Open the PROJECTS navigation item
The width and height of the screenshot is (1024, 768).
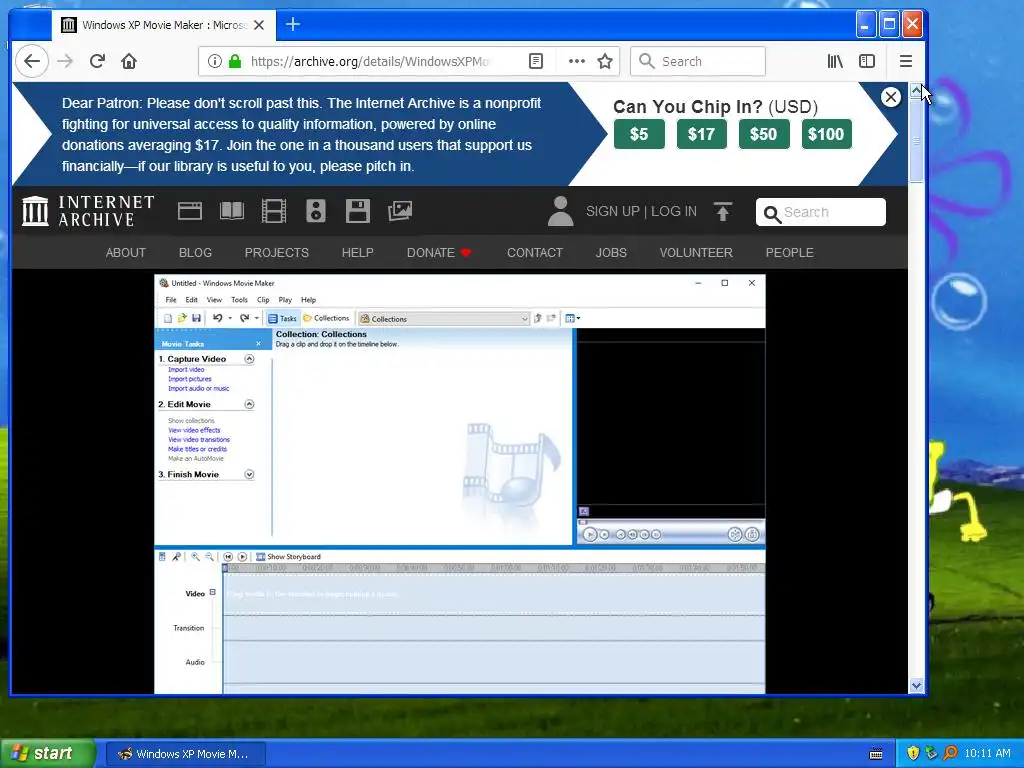[x=276, y=253]
